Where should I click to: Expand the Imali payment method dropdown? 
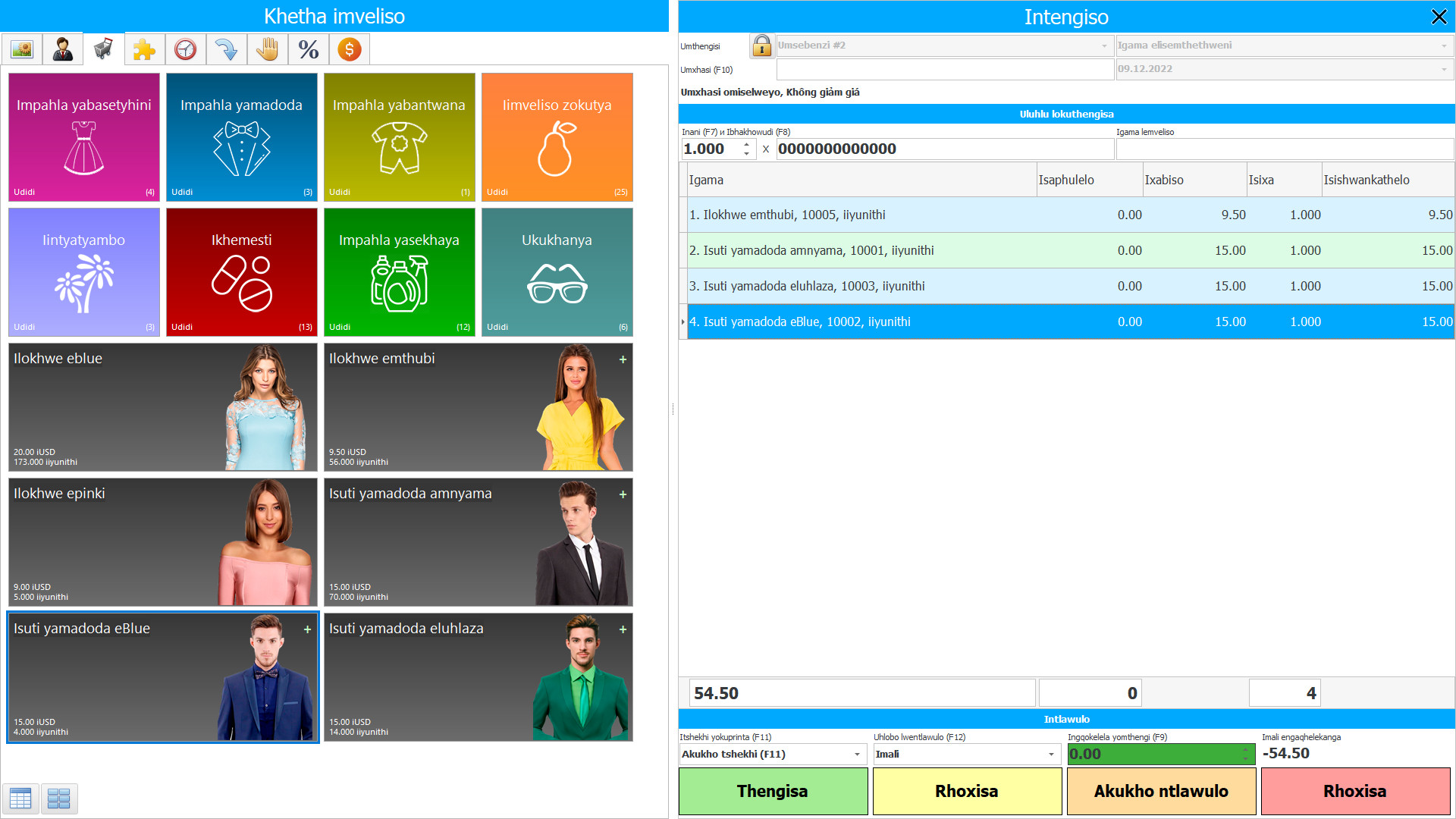pyautogui.click(x=1051, y=755)
